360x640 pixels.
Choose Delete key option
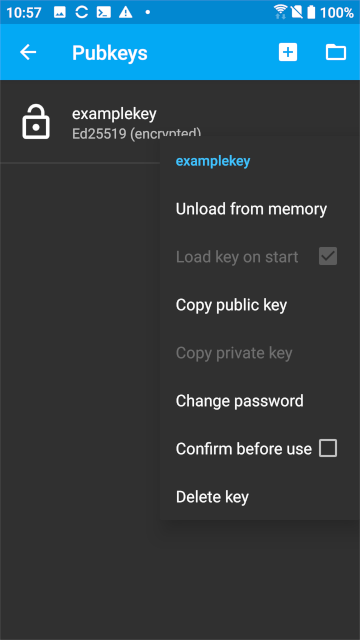(x=212, y=497)
